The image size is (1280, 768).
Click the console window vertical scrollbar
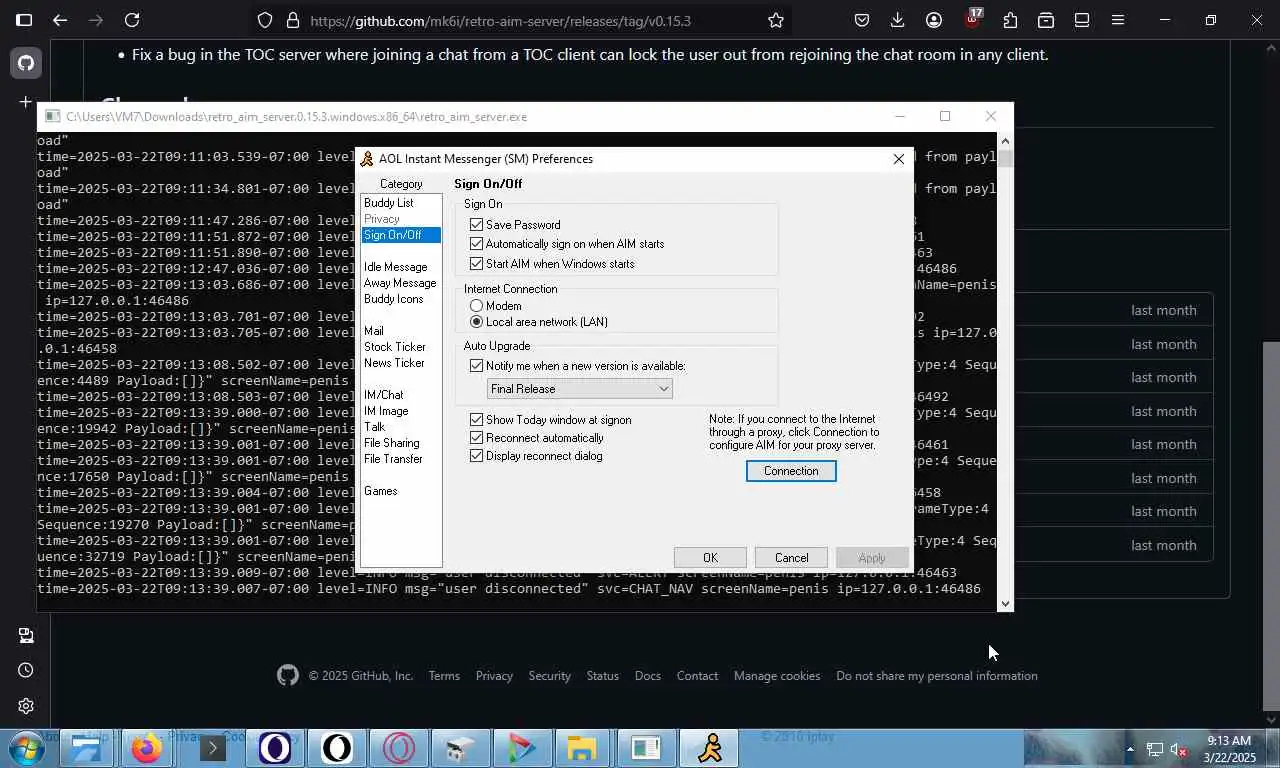coord(1005,370)
